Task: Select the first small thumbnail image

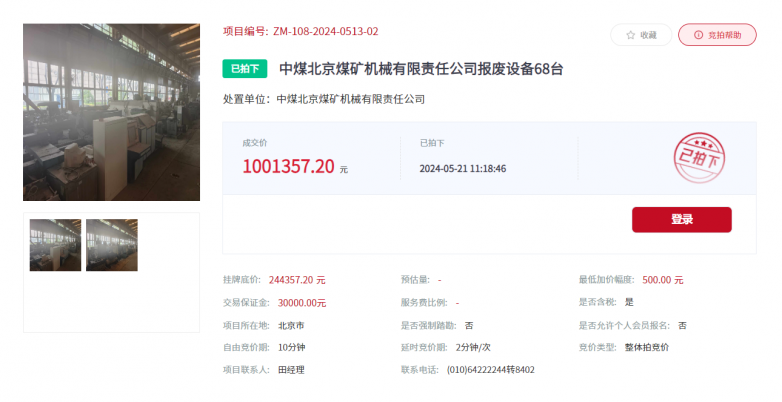Action: tap(55, 245)
